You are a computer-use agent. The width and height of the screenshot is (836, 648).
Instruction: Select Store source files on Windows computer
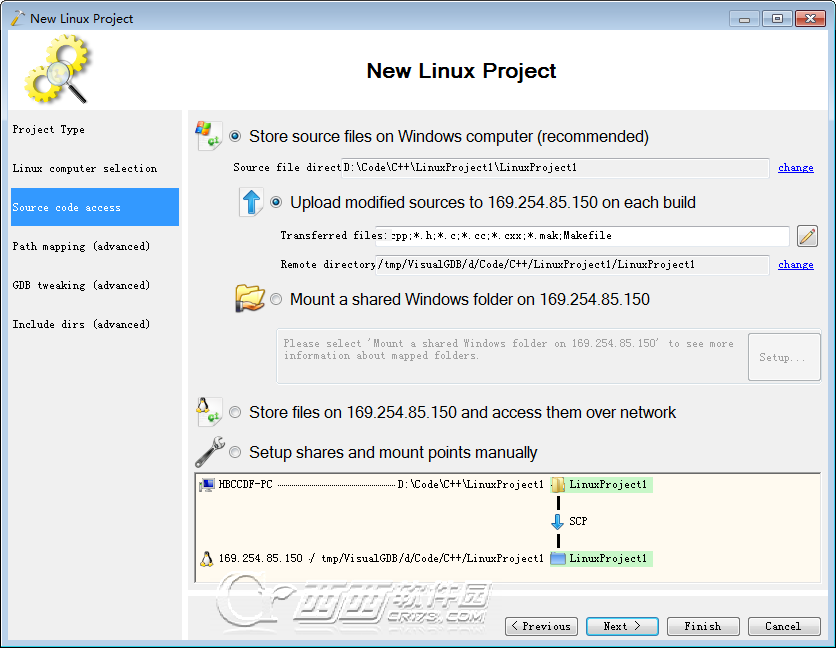(235, 136)
